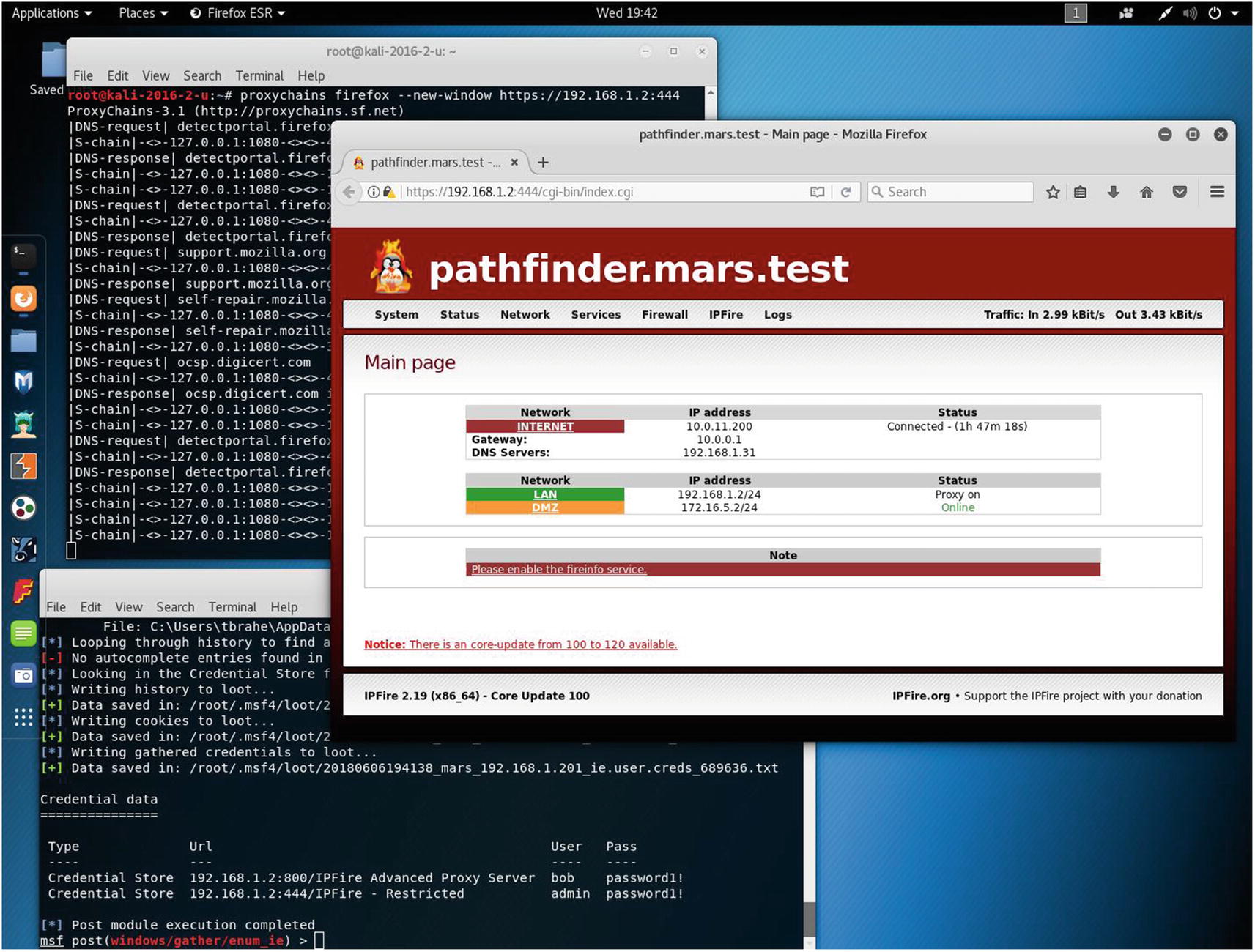1255x952 pixels.
Task: Open the Places menu
Action: (x=144, y=13)
